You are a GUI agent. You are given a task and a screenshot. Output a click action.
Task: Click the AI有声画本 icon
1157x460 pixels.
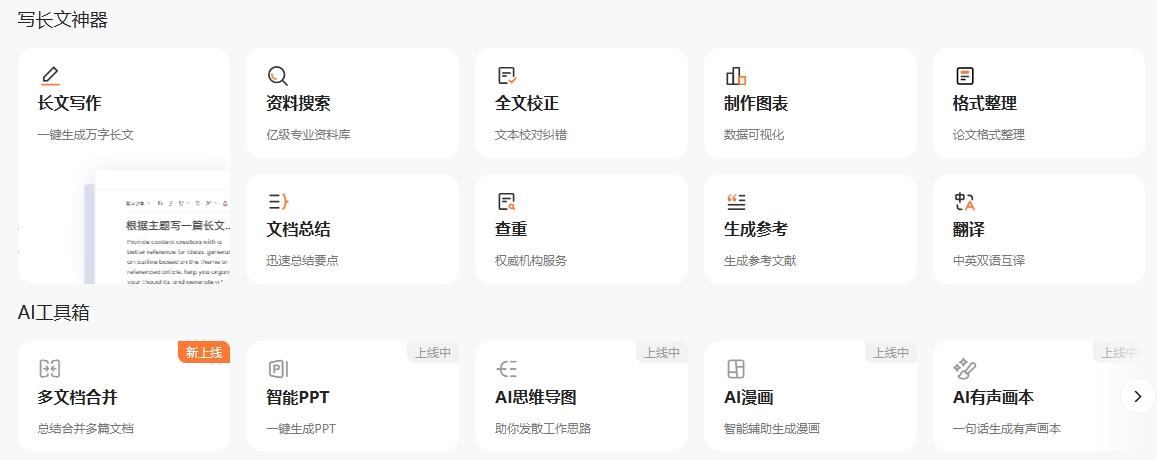[965, 369]
